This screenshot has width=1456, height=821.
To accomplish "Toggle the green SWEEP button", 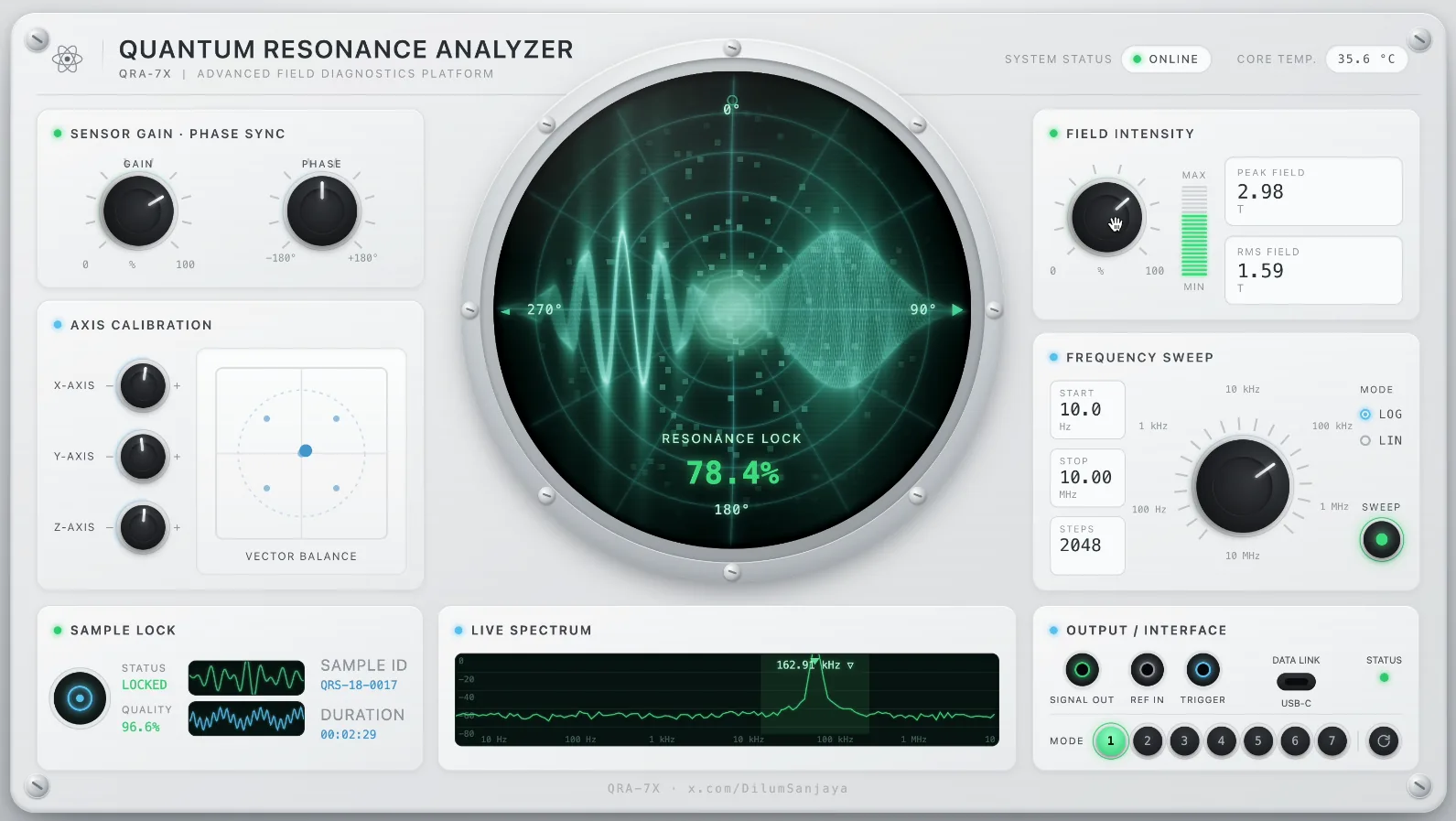I will tap(1382, 540).
